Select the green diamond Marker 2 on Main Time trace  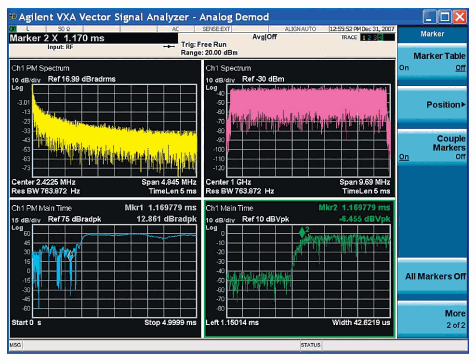click(x=302, y=232)
